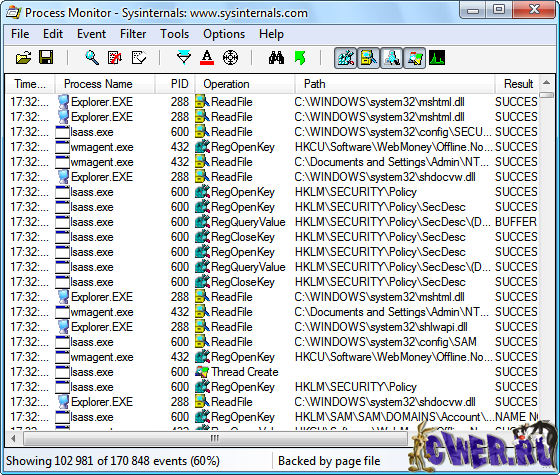Click the Find binoculars icon
The image size is (560, 475).
coord(276,58)
